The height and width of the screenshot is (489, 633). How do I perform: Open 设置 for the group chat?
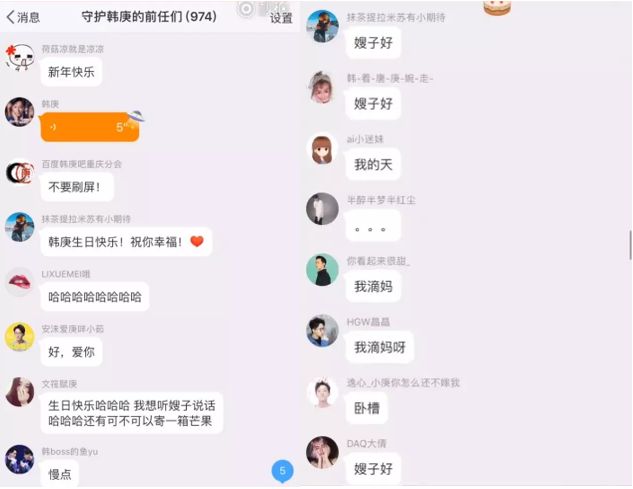coord(281,18)
